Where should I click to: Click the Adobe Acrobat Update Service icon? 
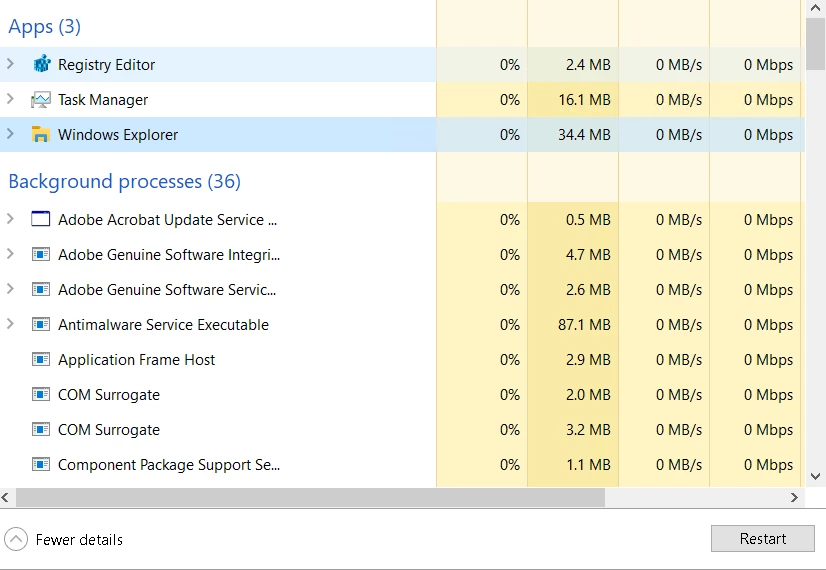(41, 219)
